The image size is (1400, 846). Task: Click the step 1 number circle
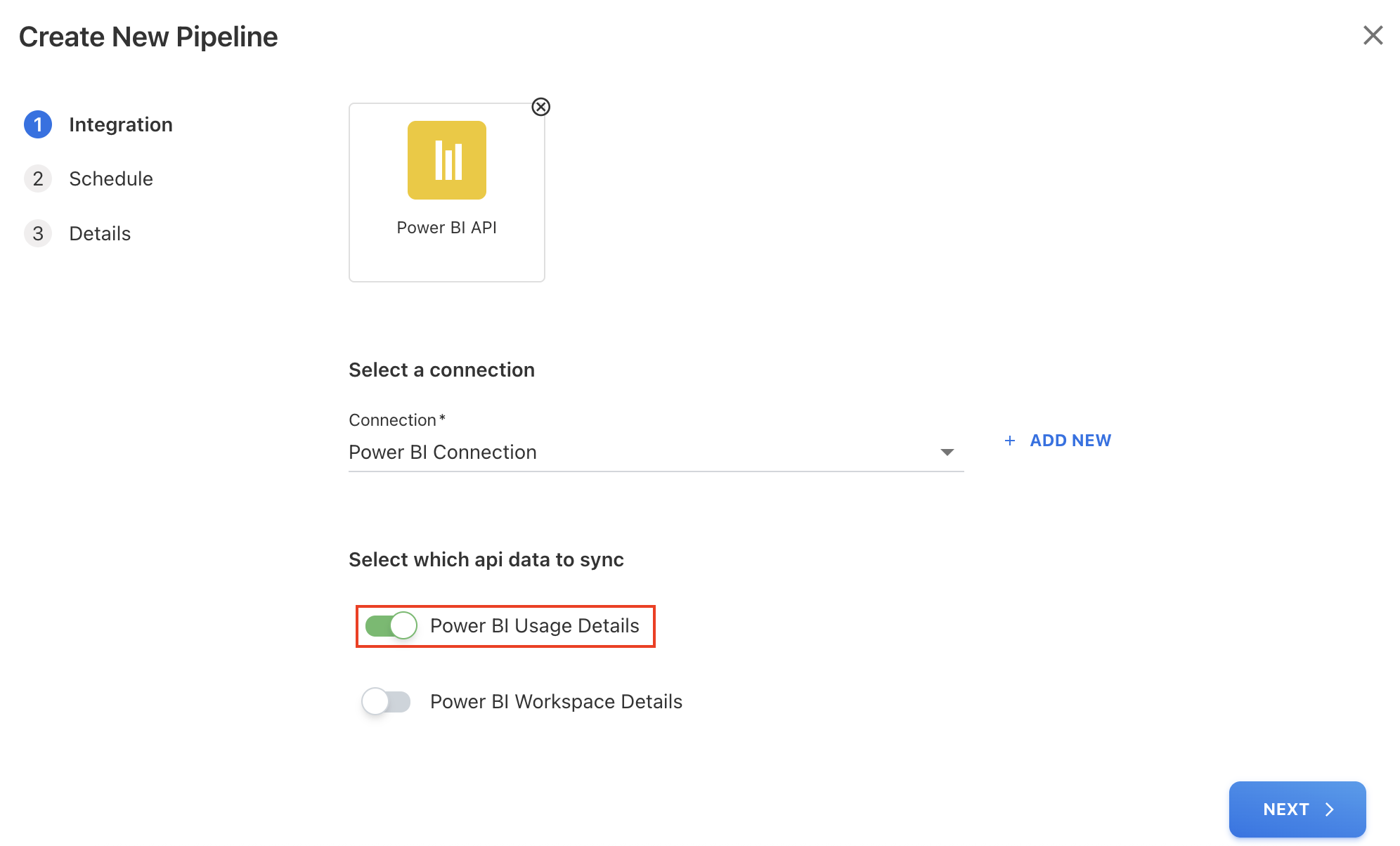pos(38,124)
